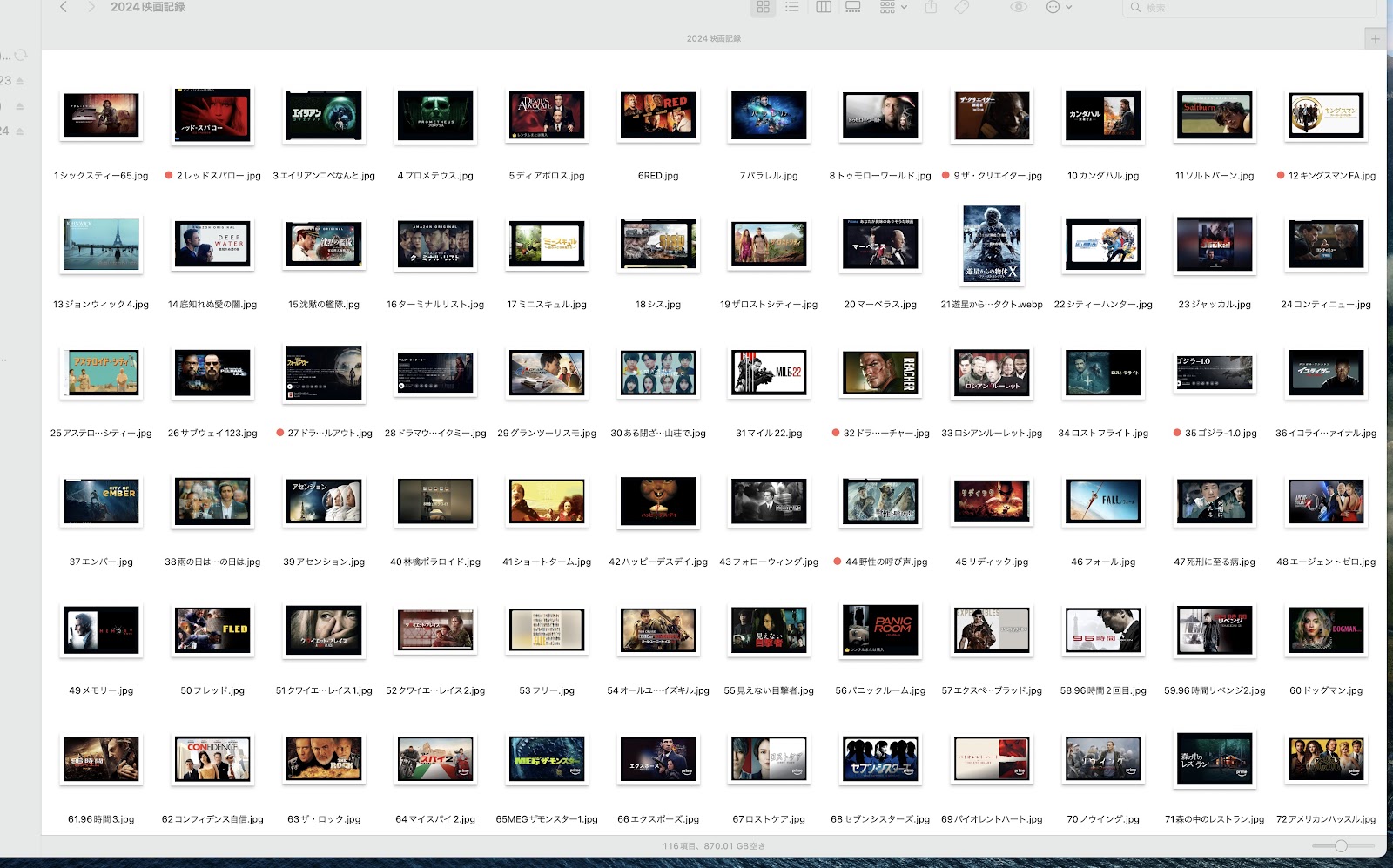Select the 65MEG ザモンスター1 thumbnail
The width and height of the screenshot is (1393, 868).
pos(547,759)
